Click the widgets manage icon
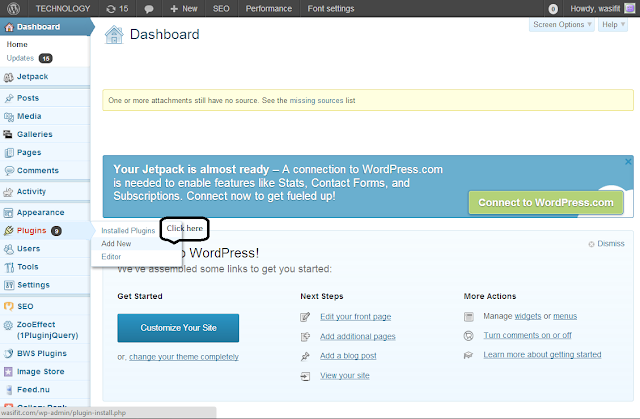This screenshot has width=640, height=419. coord(469,317)
